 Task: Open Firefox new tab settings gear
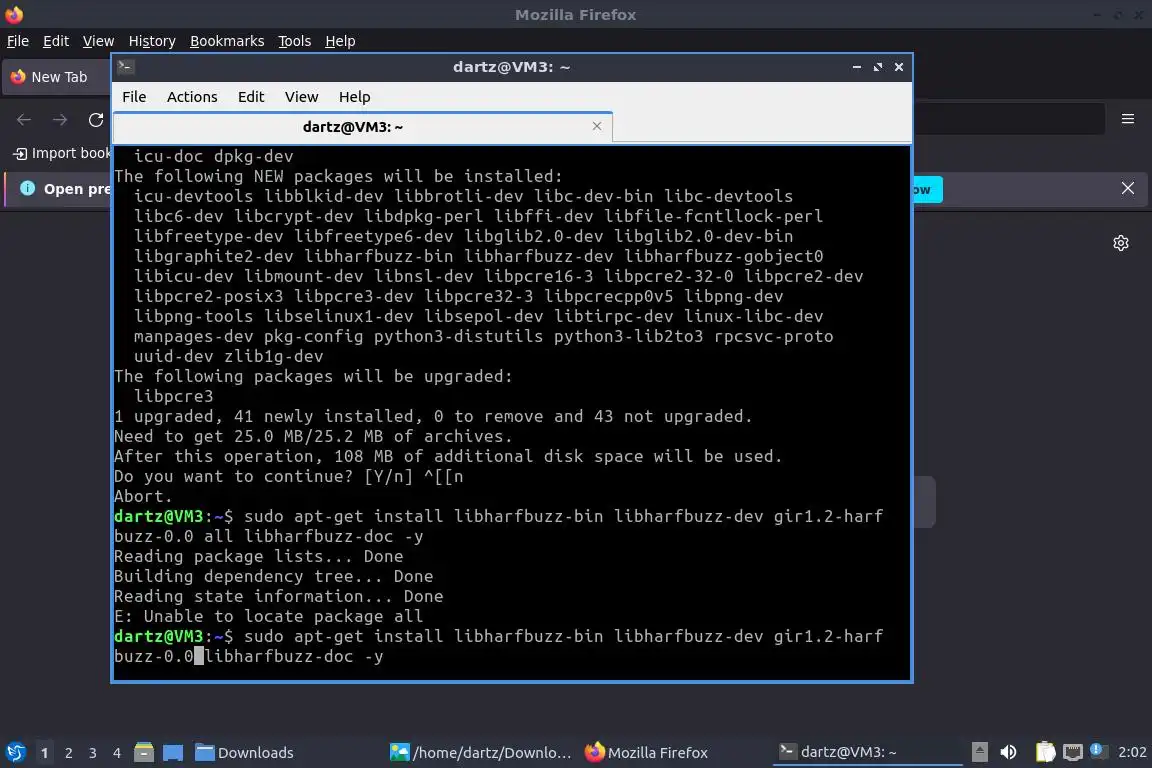[x=1120, y=243]
